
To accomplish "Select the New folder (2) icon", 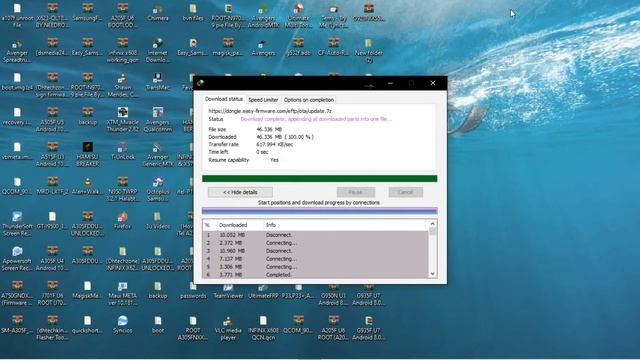I will 369,51.
